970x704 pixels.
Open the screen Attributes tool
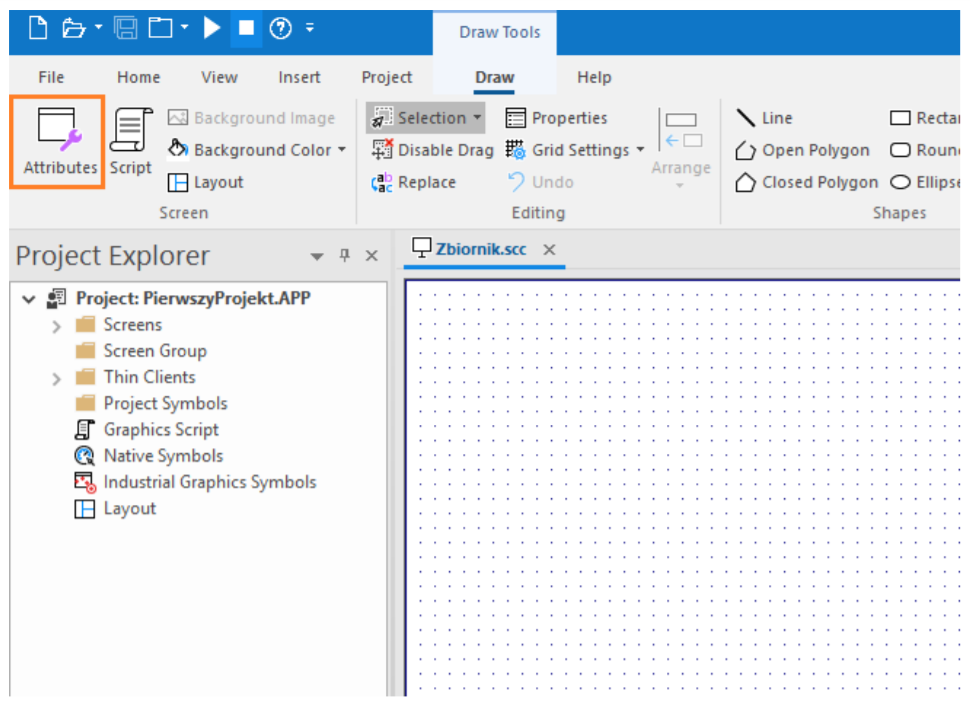pos(58,141)
